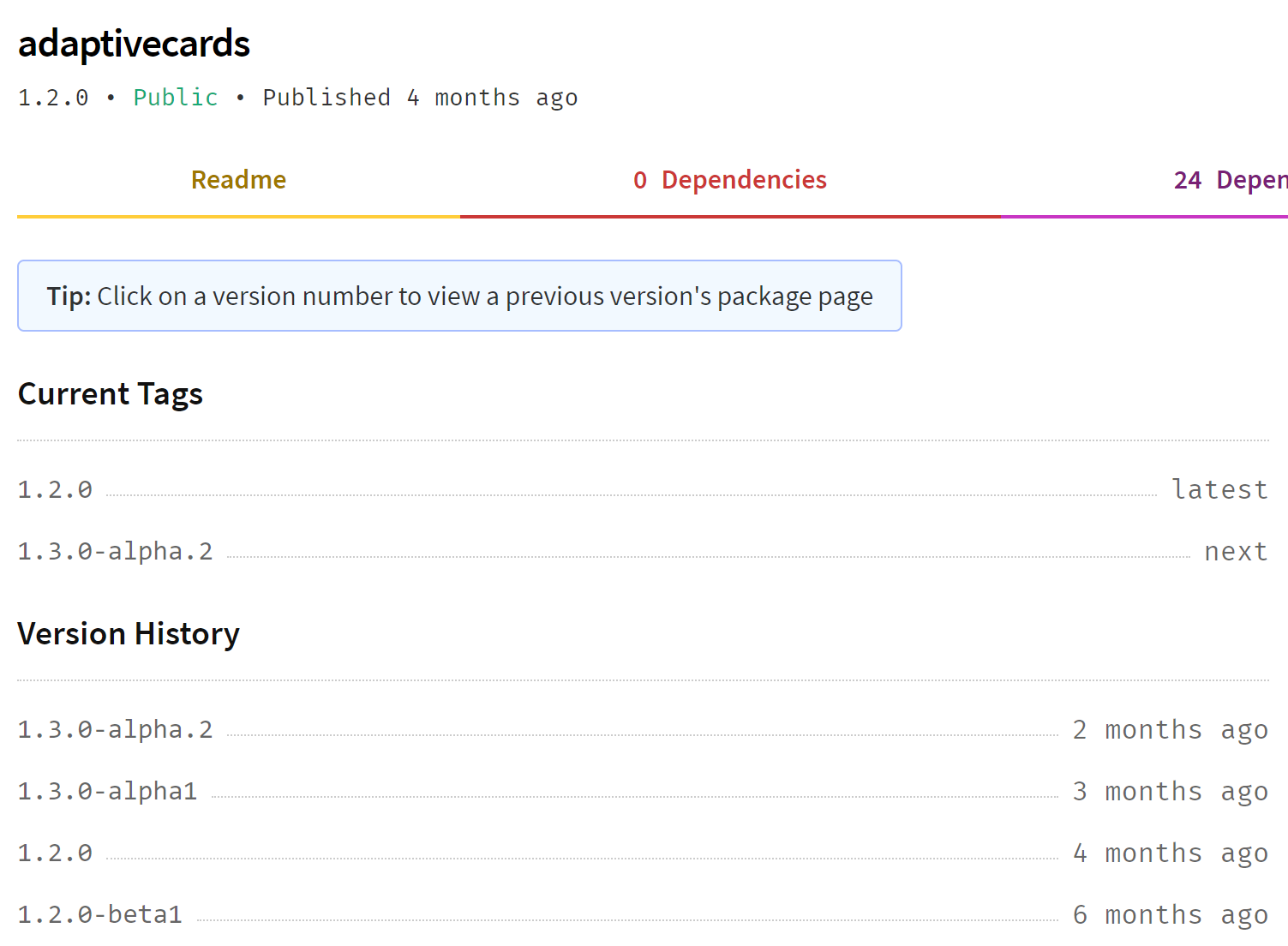Select the 1.2.0-beta1 version entry

point(99,914)
